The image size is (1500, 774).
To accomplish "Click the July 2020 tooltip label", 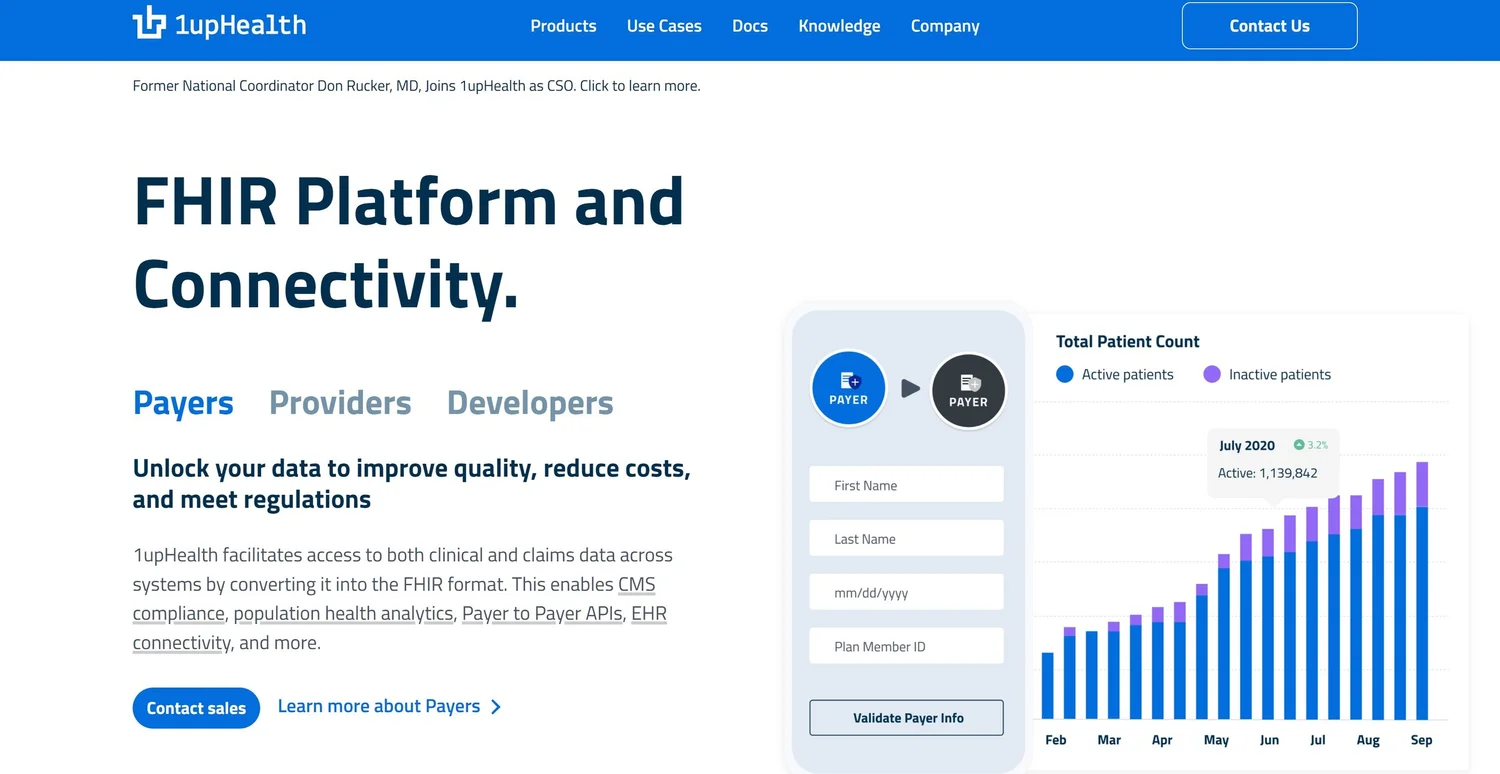I will (1247, 446).
